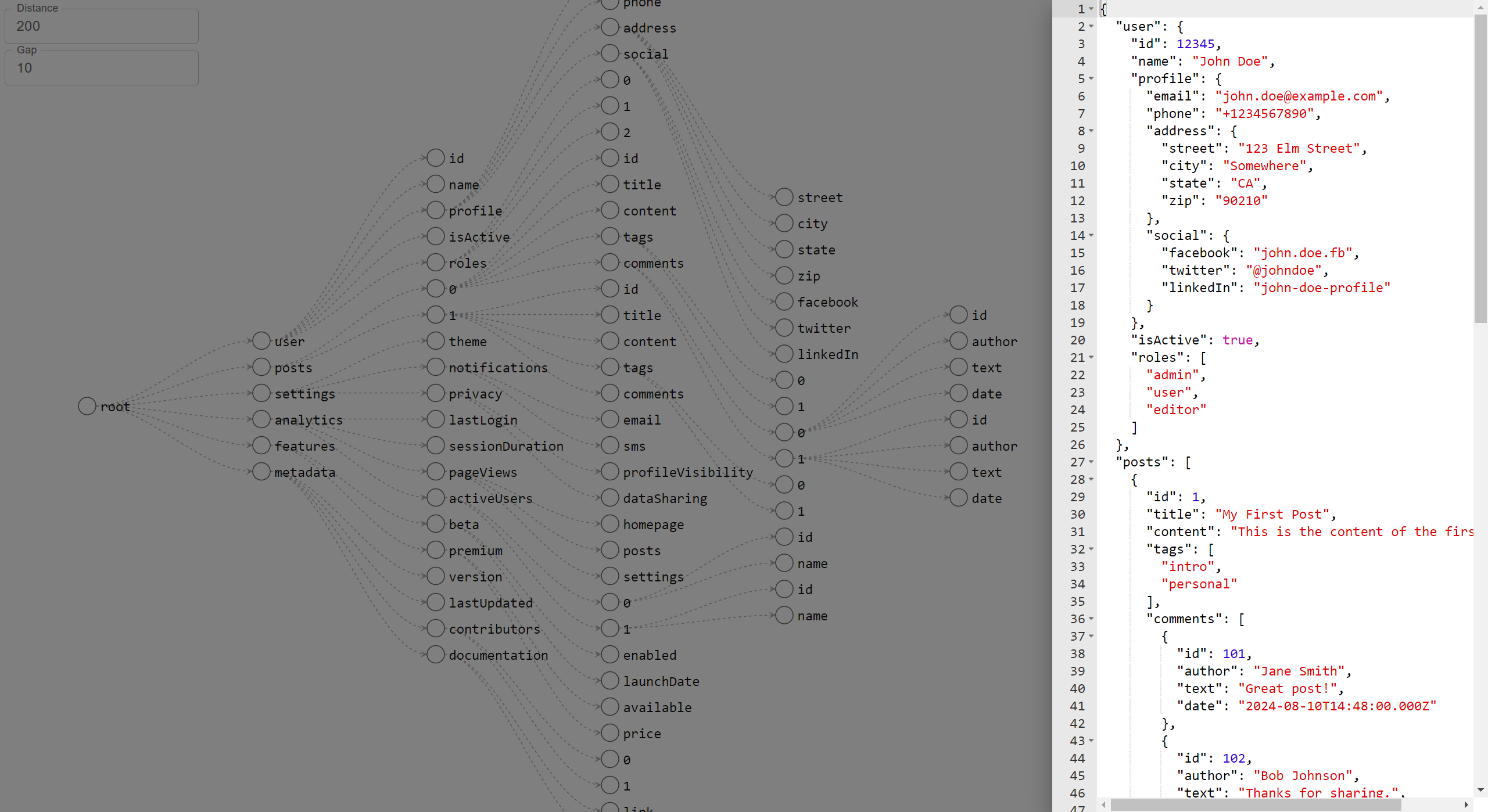Click the settings node circle
The image size is (1488, 812).
[x=261, y=393]
